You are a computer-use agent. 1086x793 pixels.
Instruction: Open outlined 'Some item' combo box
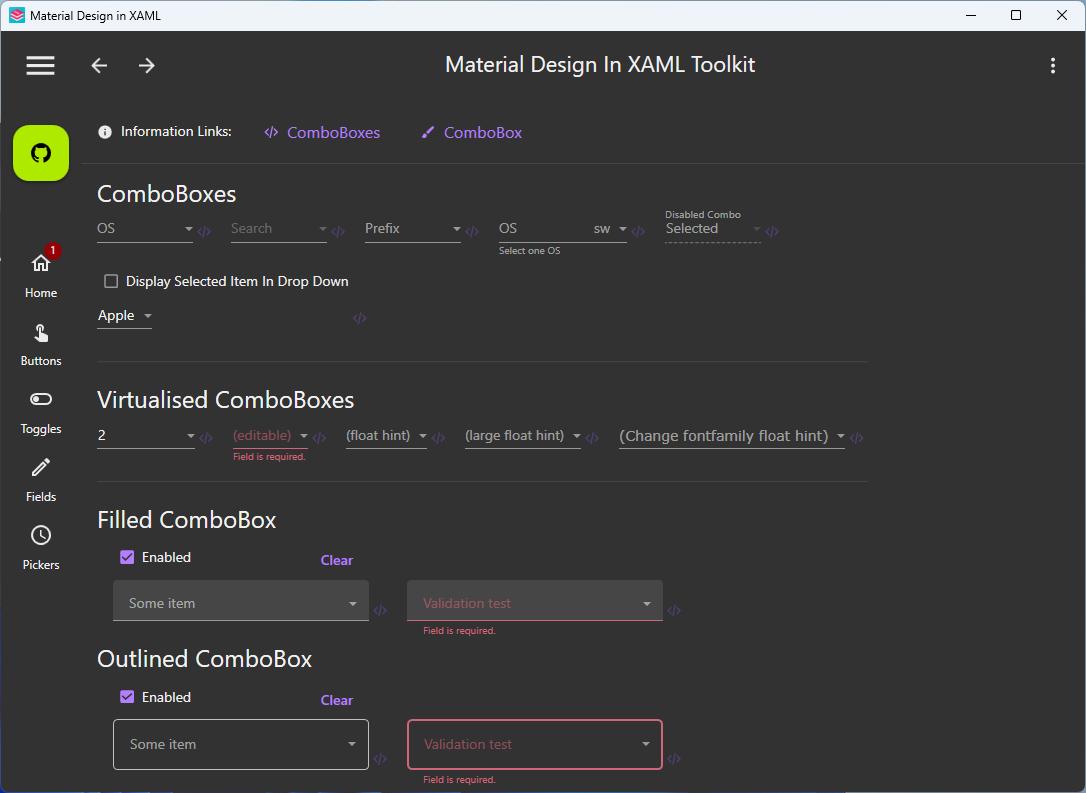[x=241, y=745]
